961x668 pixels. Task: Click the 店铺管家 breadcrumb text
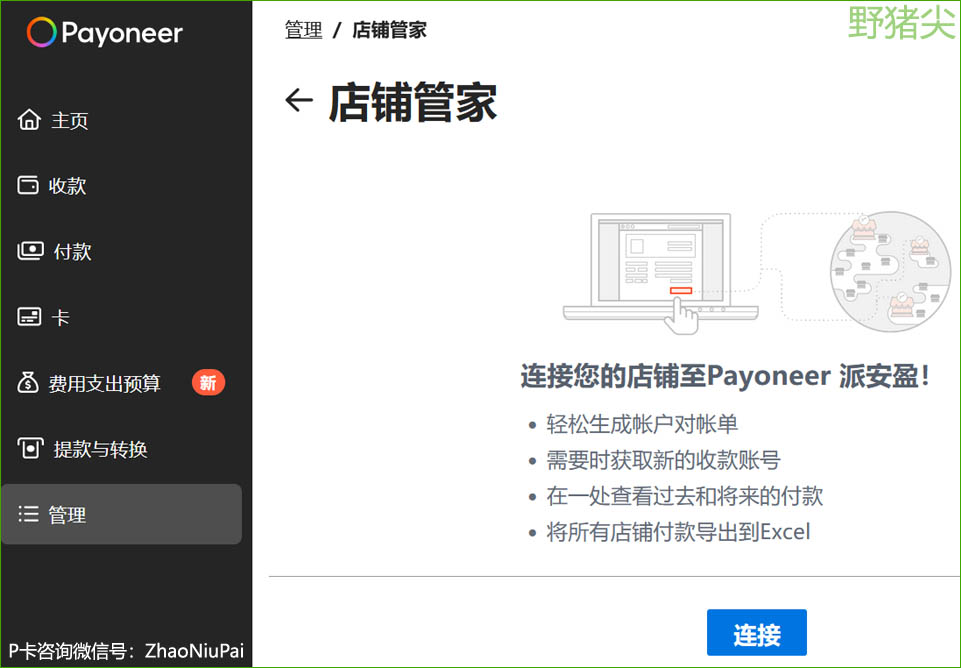[389, 29]
